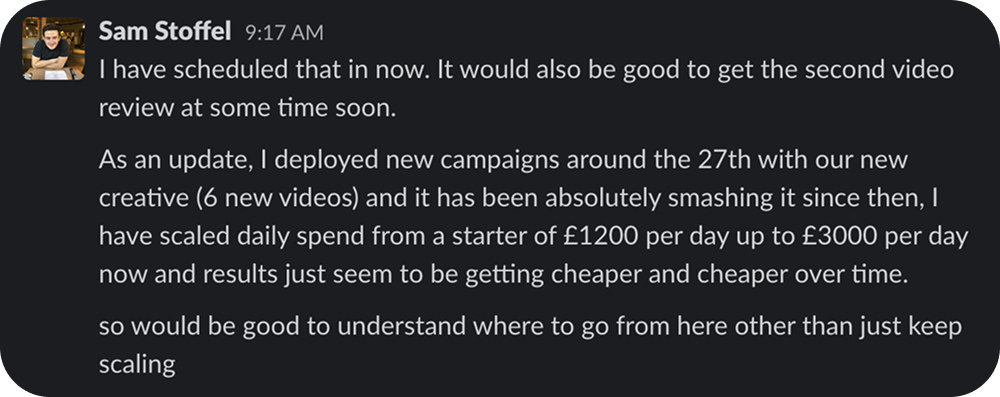
Task: Click the first paragraph starting "I have scheduled"
Action: [x=526, y=89]
